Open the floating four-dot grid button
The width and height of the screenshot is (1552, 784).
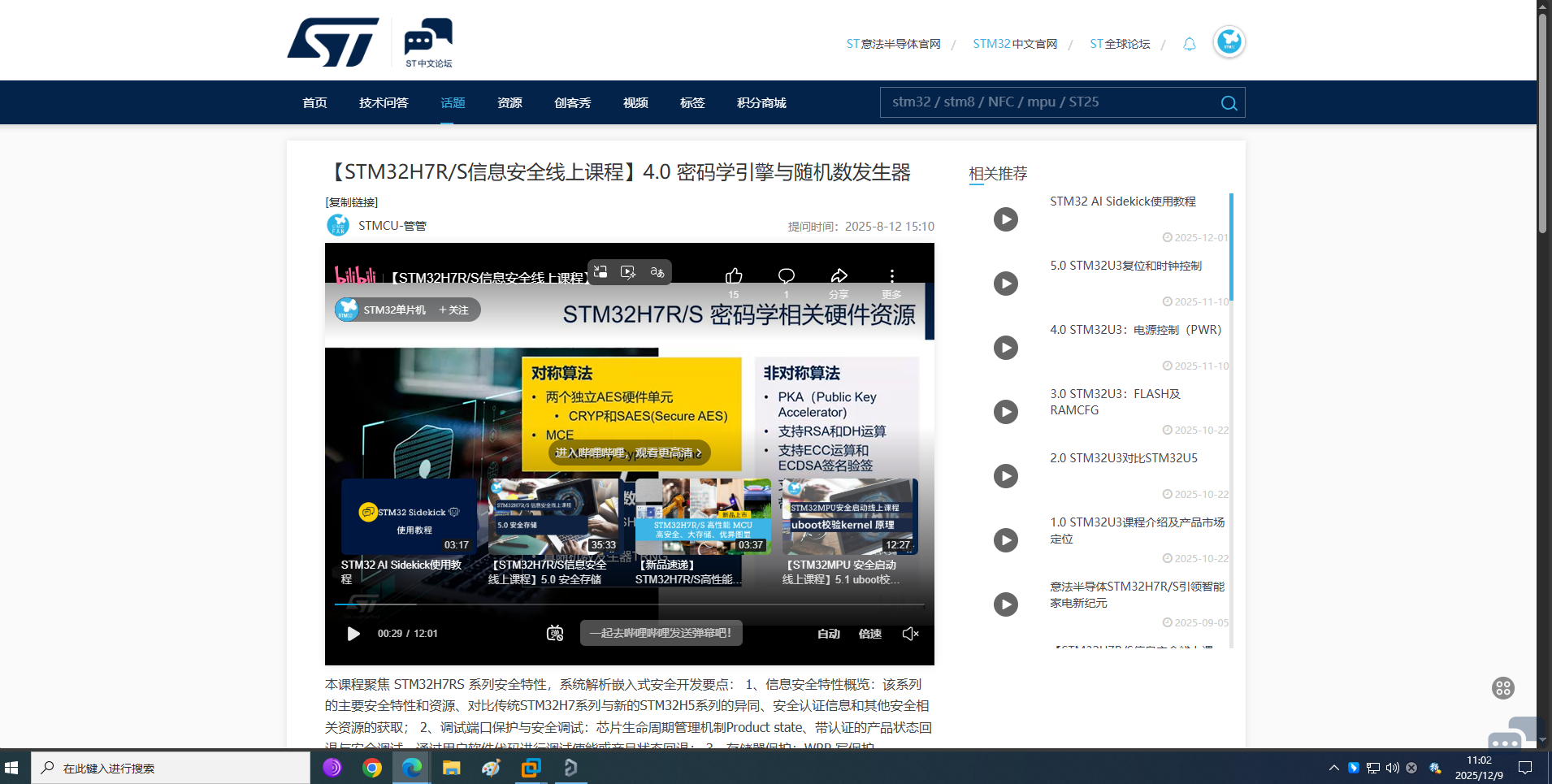tap(1503, 688)
